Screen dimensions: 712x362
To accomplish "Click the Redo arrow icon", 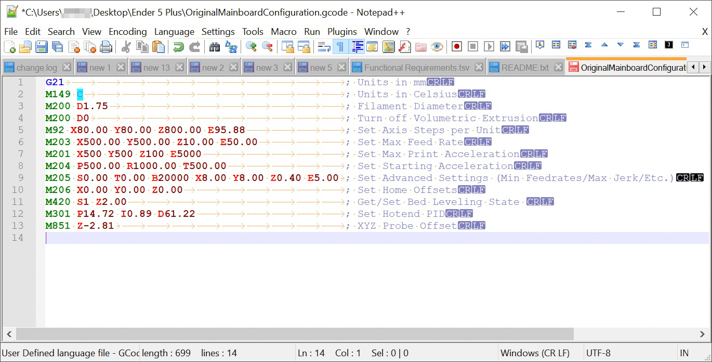I will pos(194,46).
